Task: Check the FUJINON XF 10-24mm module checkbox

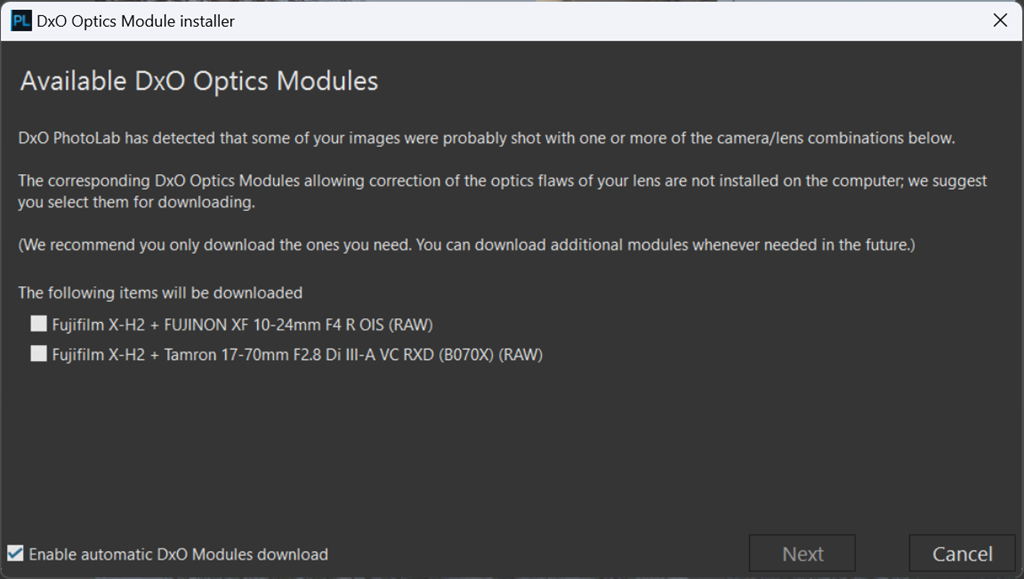Action: coord(39,324)
